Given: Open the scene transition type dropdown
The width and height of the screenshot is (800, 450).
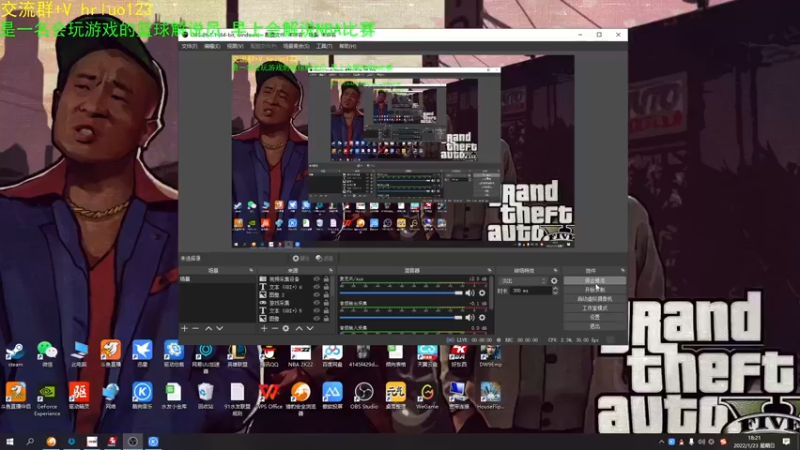Looking at the screenshot, I should coord(522,281).
